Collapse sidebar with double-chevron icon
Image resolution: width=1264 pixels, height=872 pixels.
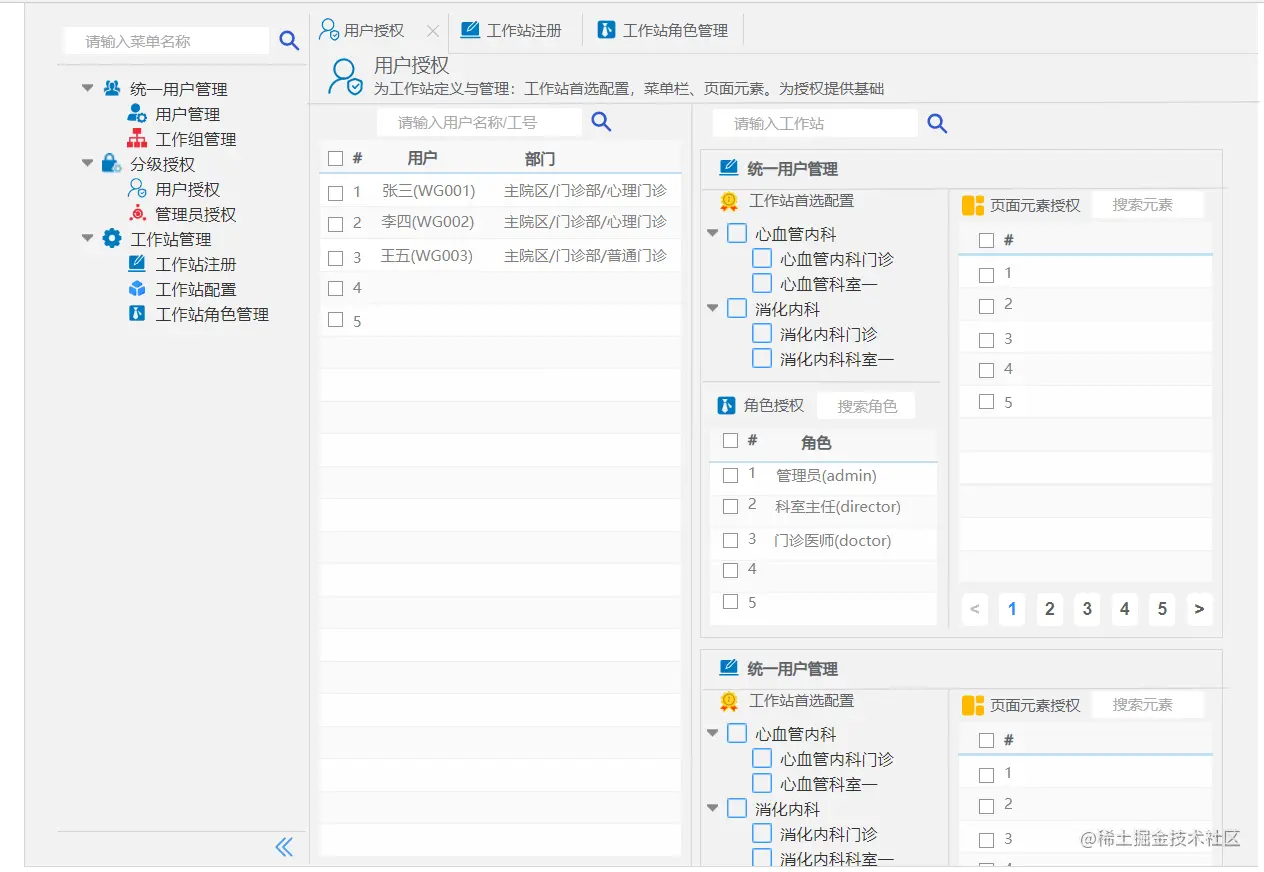pos(284,847)
